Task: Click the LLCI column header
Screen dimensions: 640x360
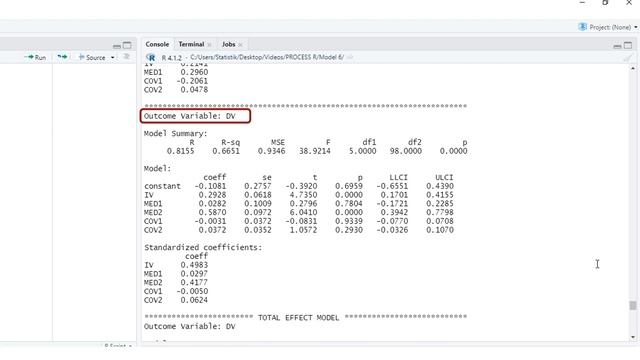Action: 398,178
